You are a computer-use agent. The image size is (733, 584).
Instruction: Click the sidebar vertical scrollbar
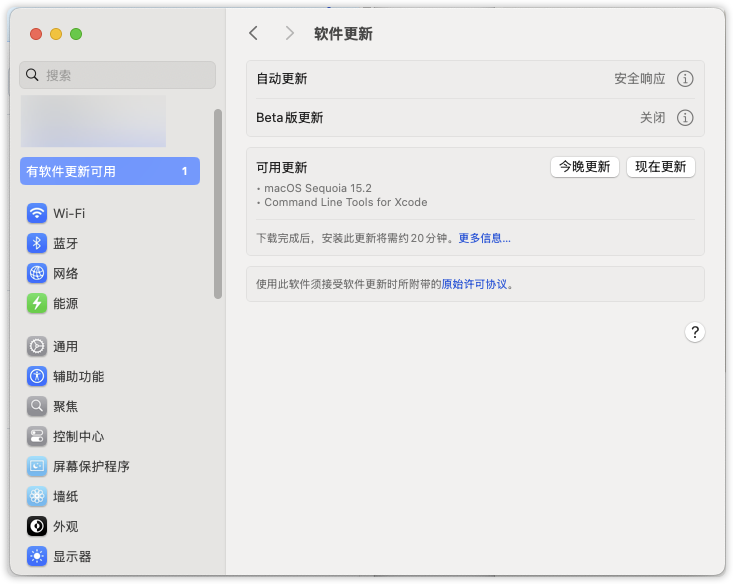pyautogui.click(x=218, y=204)
